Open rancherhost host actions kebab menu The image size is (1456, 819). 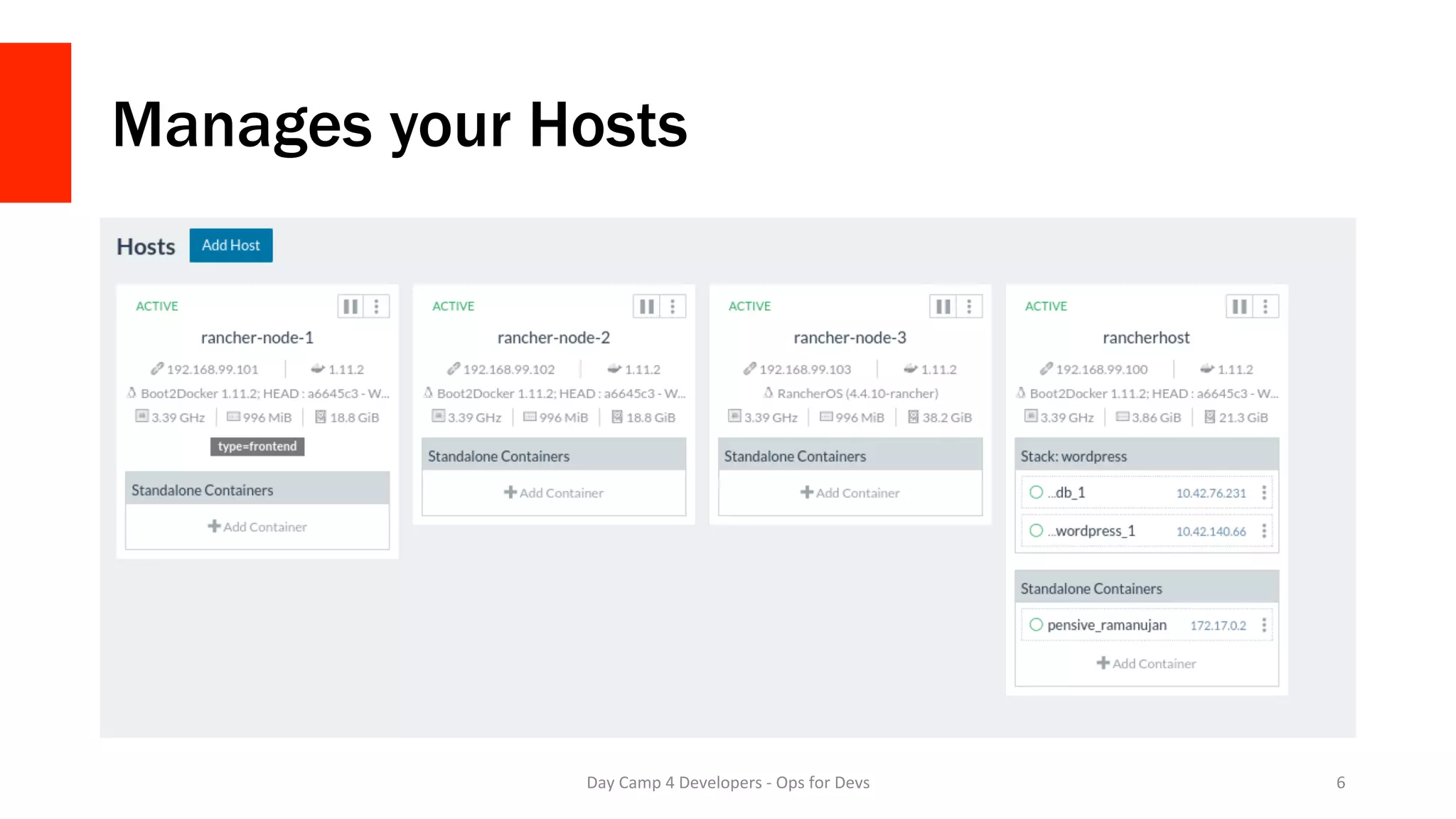point(1265,306)
